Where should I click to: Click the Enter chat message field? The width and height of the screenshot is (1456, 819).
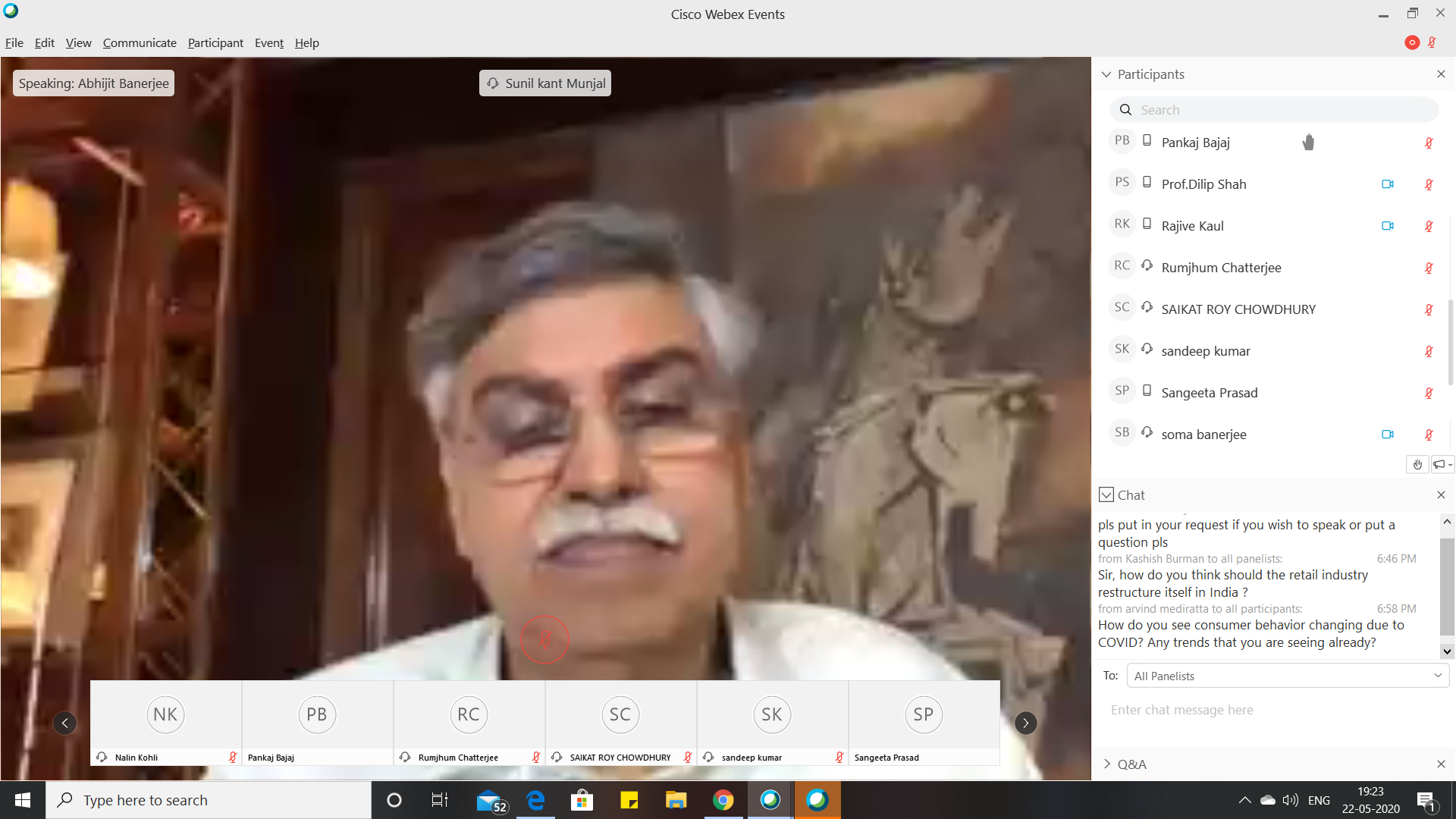tap(1274, 711)
